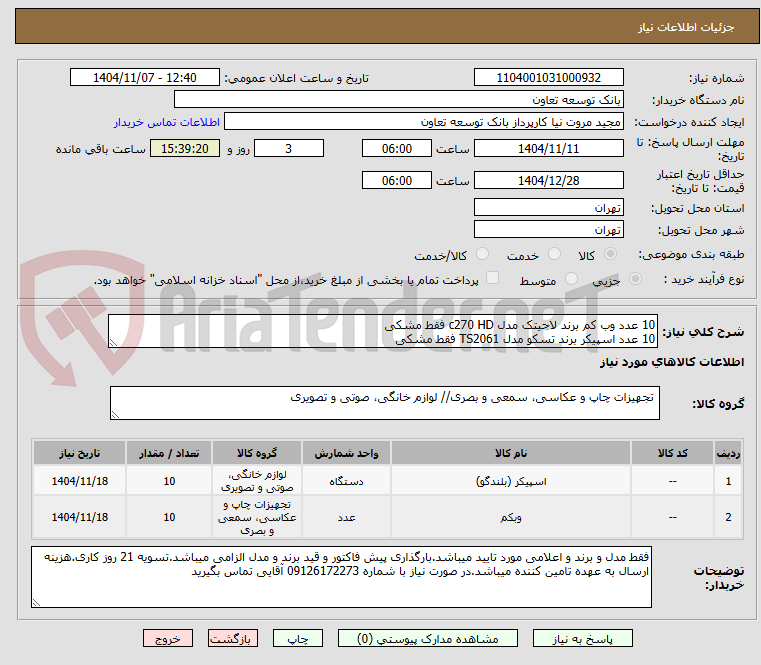Select the کالا/خدمت radio button
The image size is (761, 665).
click(482, 254)
